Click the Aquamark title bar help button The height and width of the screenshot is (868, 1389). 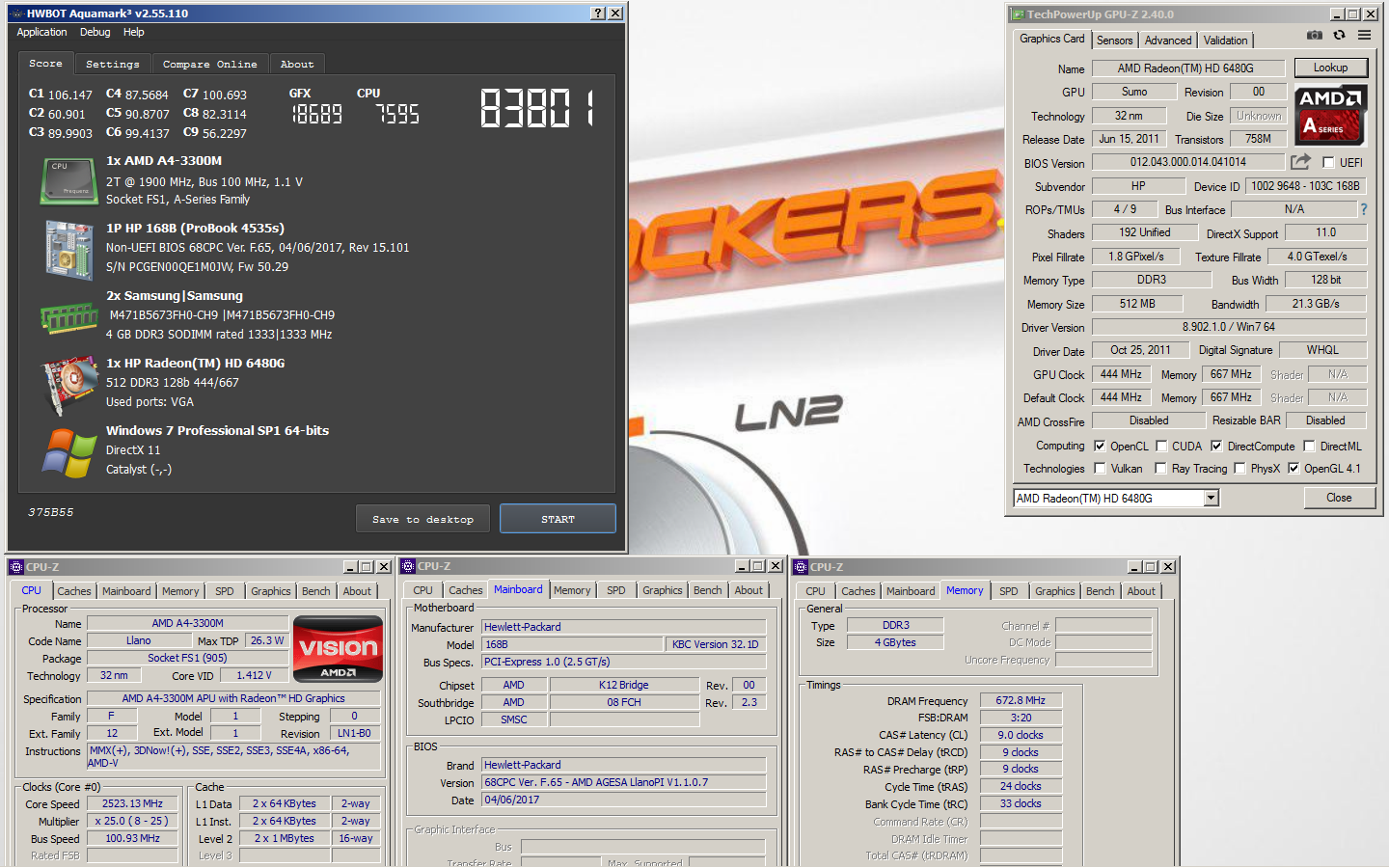click(598, 14)
